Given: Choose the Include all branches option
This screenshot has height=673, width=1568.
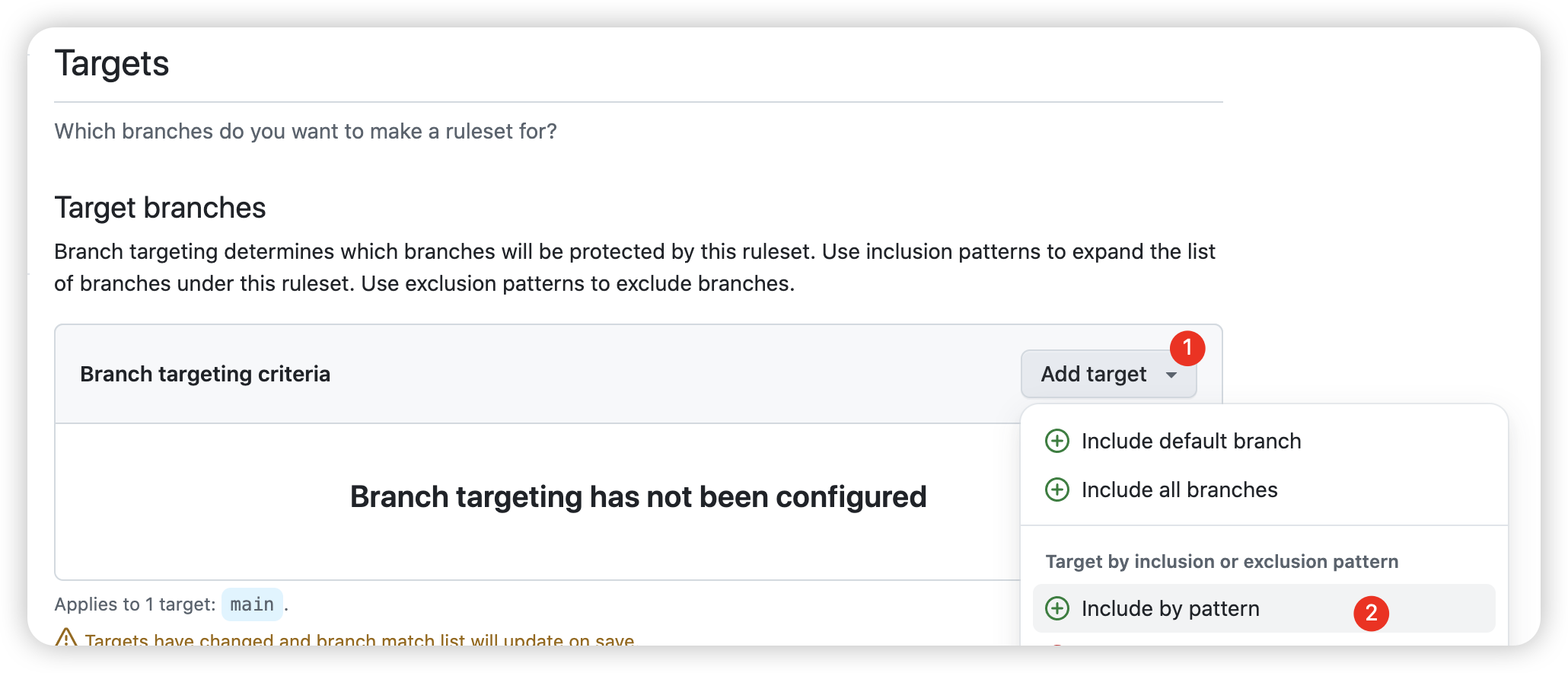Looking at the screenshot, I should 1179,490.
